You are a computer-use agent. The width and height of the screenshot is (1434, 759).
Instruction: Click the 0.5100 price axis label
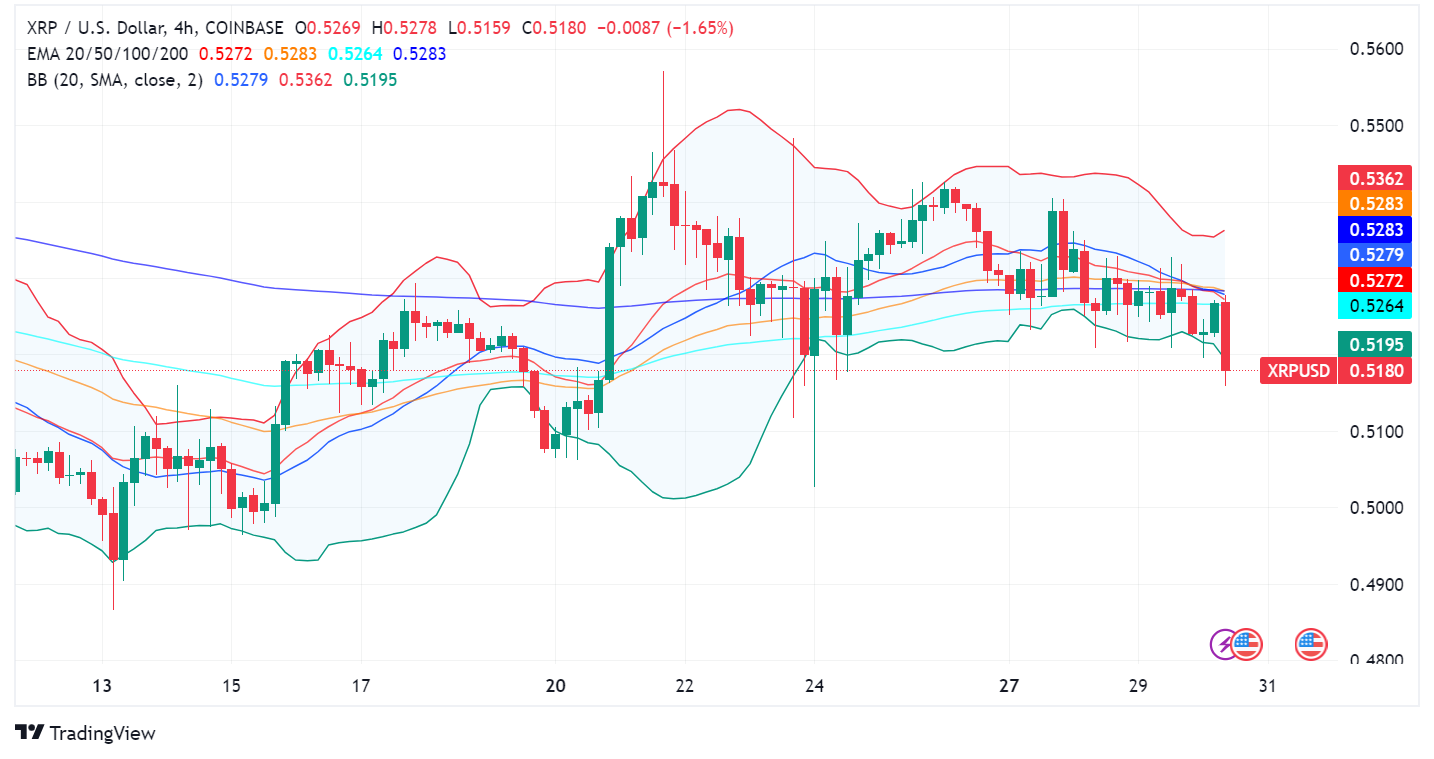(1376, 431)
